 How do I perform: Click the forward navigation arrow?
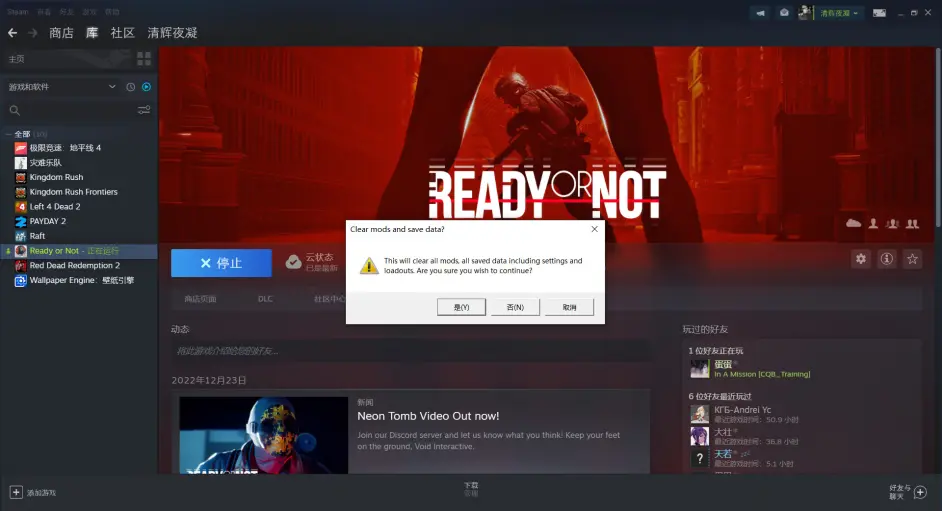[x=33, y=33]
